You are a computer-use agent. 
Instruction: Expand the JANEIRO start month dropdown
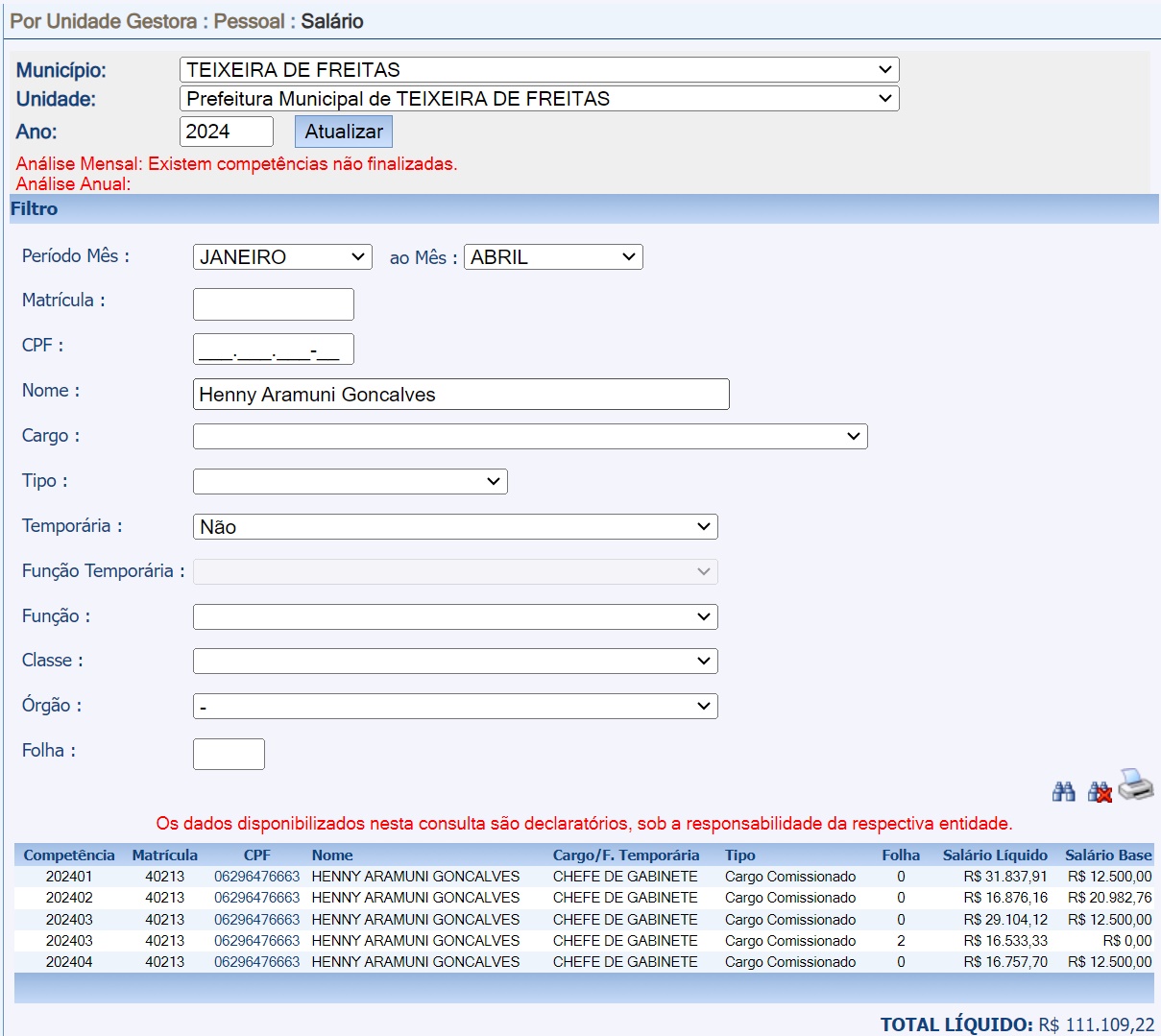pos(282,257)
